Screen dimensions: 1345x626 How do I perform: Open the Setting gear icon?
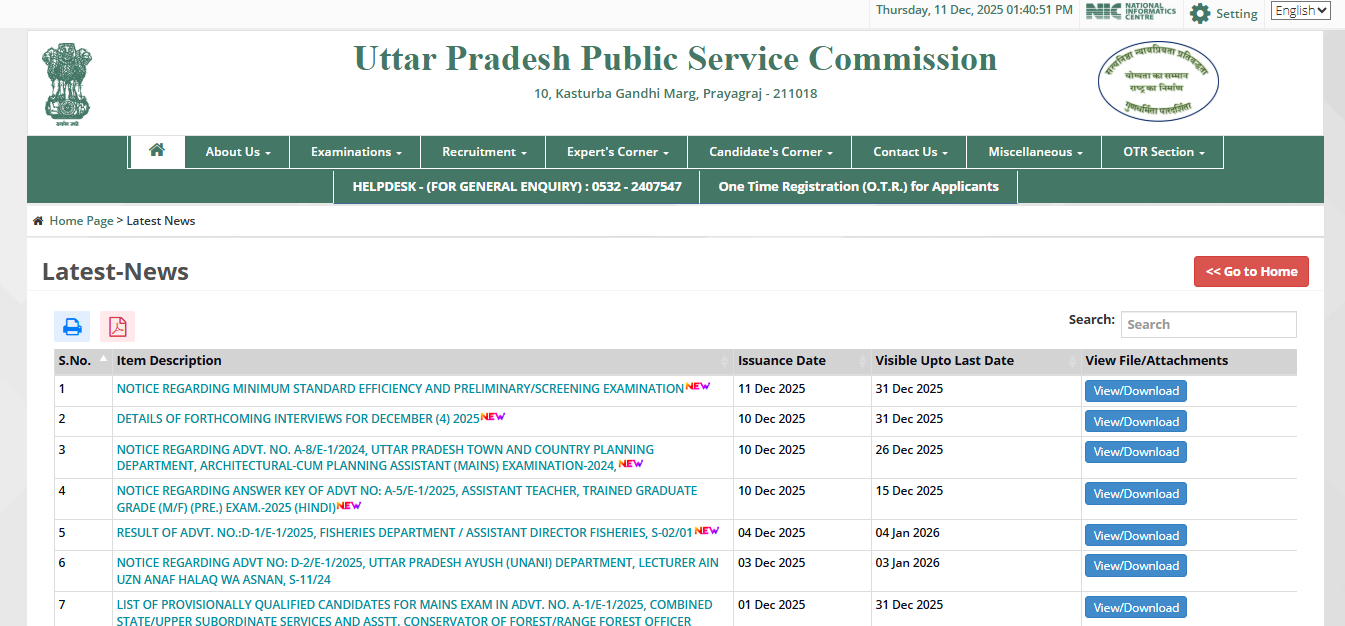click(x=1199, y=13)
